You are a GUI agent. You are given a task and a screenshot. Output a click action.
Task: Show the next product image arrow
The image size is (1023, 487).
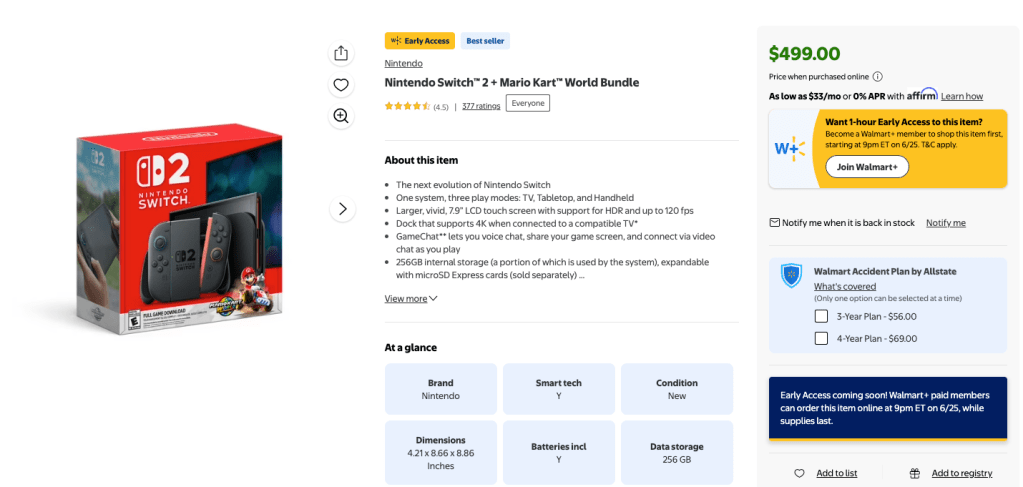[342, 209]
